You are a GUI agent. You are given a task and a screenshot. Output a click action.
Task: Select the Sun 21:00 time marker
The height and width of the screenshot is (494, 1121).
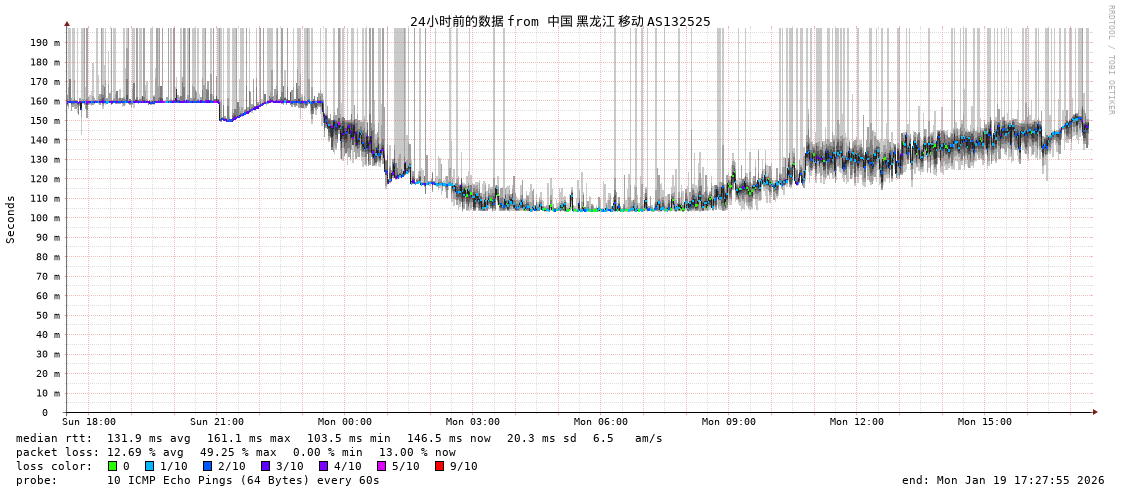[217, 422]
